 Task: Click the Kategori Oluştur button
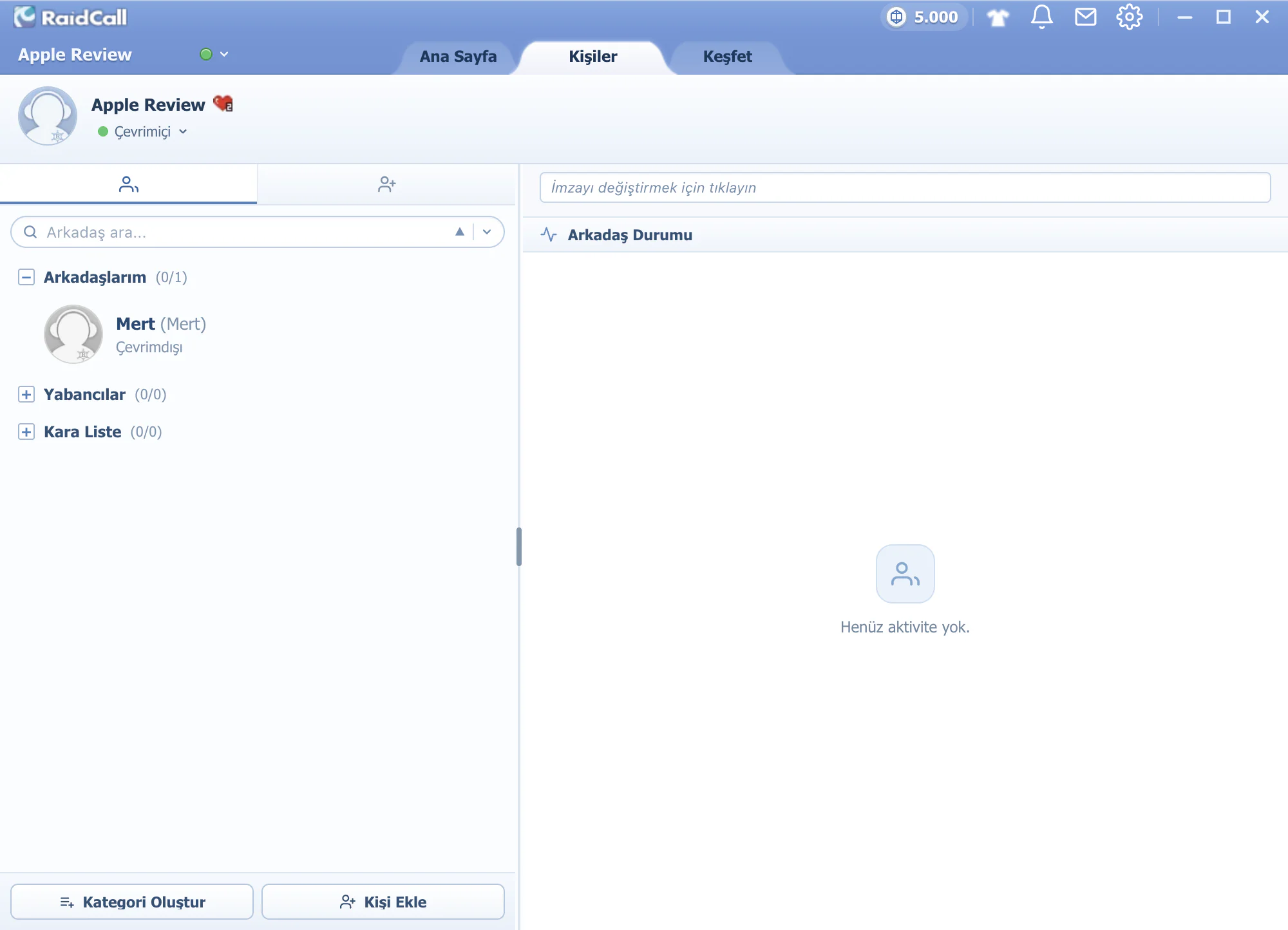pos(132,902)
